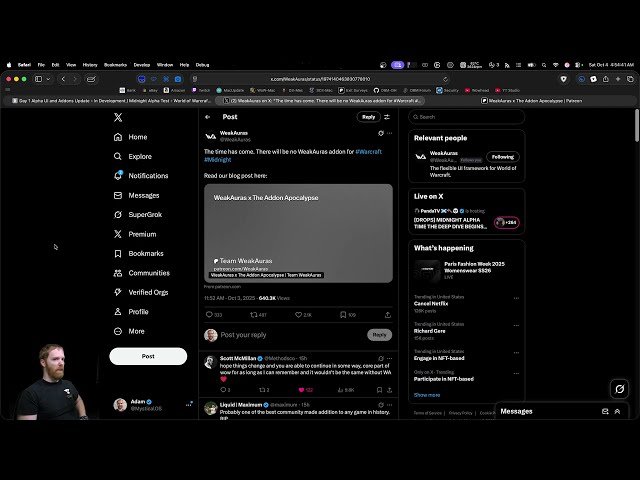Screen dimensions: 640x480
Task: Open Safari sidebar dropdown arrow
Action: 49,79
